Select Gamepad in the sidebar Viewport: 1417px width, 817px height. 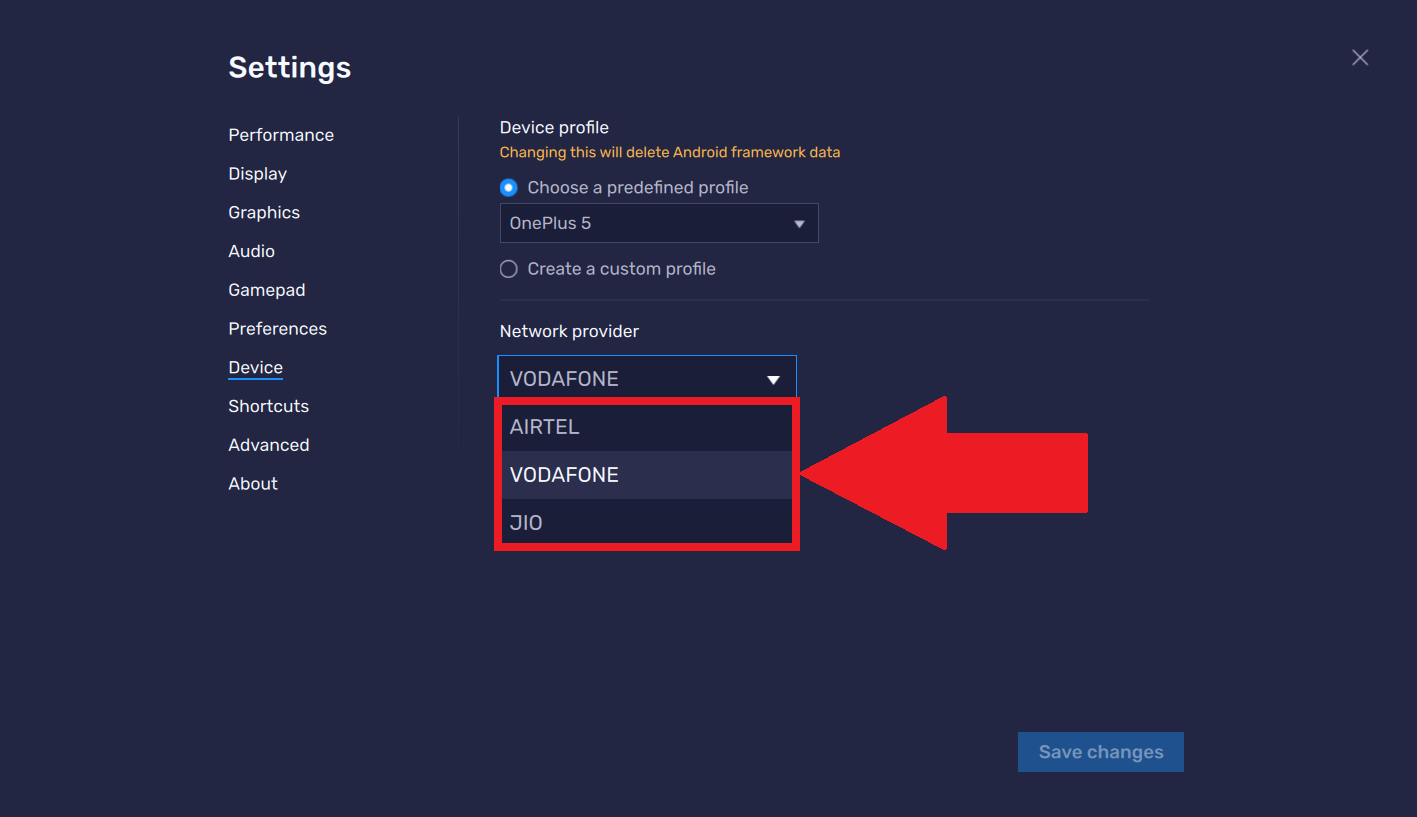pos(267,290)
